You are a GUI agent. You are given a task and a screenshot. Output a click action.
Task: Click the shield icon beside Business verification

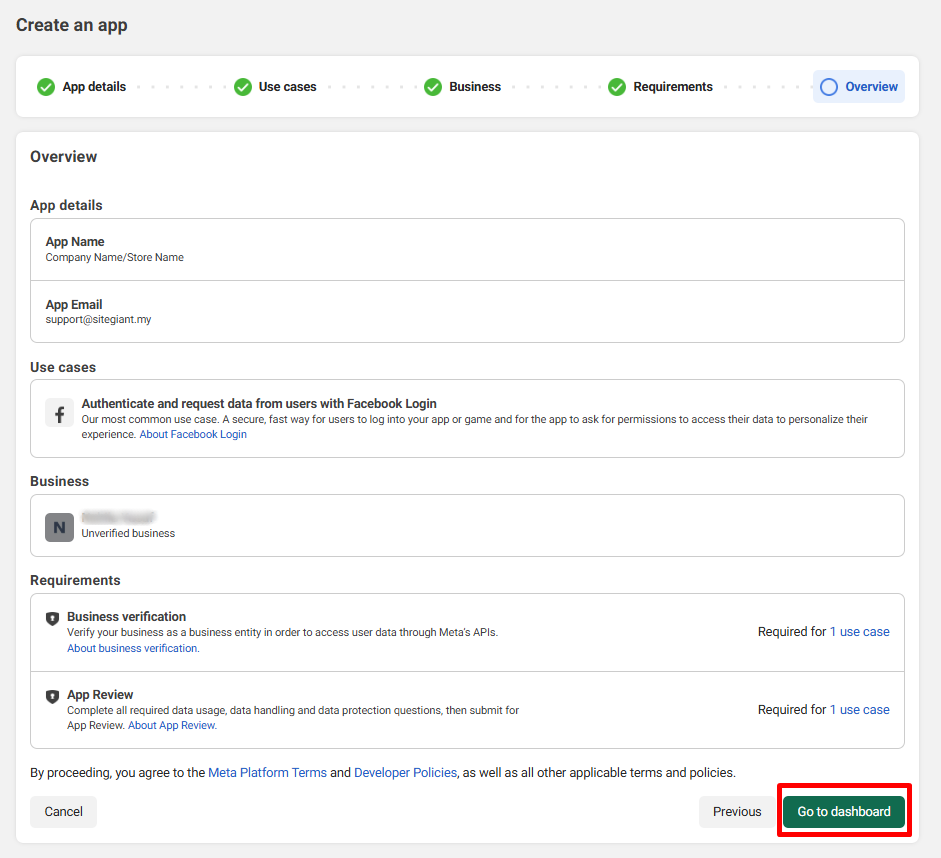(53, 618)
